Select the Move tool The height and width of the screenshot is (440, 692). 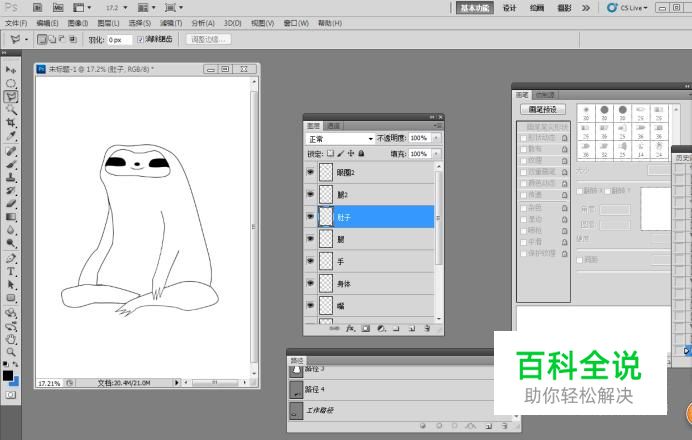(x=11, y=70)
